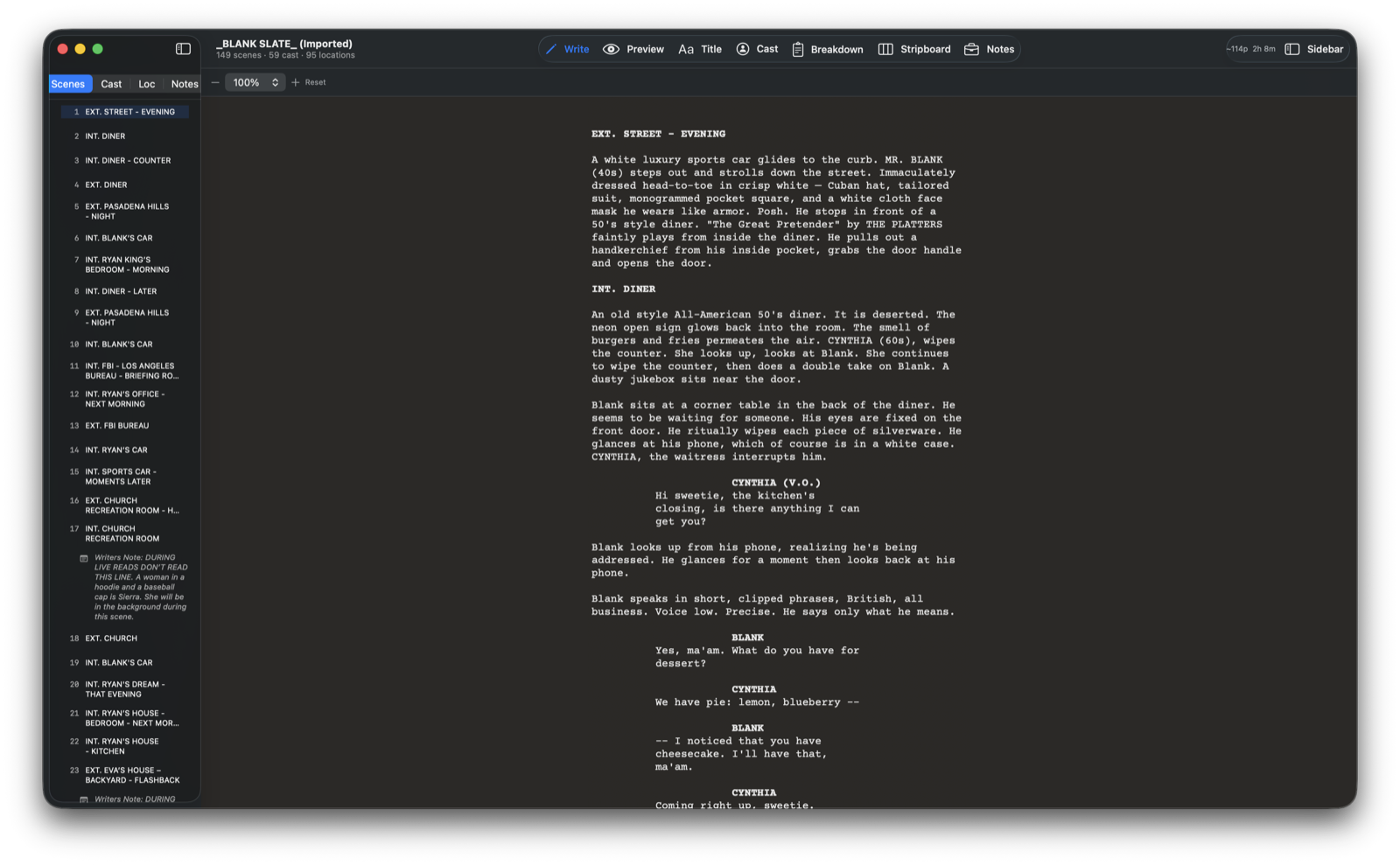The width and height of the screenshot is (1400, 865).
Task: Click the CYNTHIA (V.O.) character cue
Action: pos(776,483)
